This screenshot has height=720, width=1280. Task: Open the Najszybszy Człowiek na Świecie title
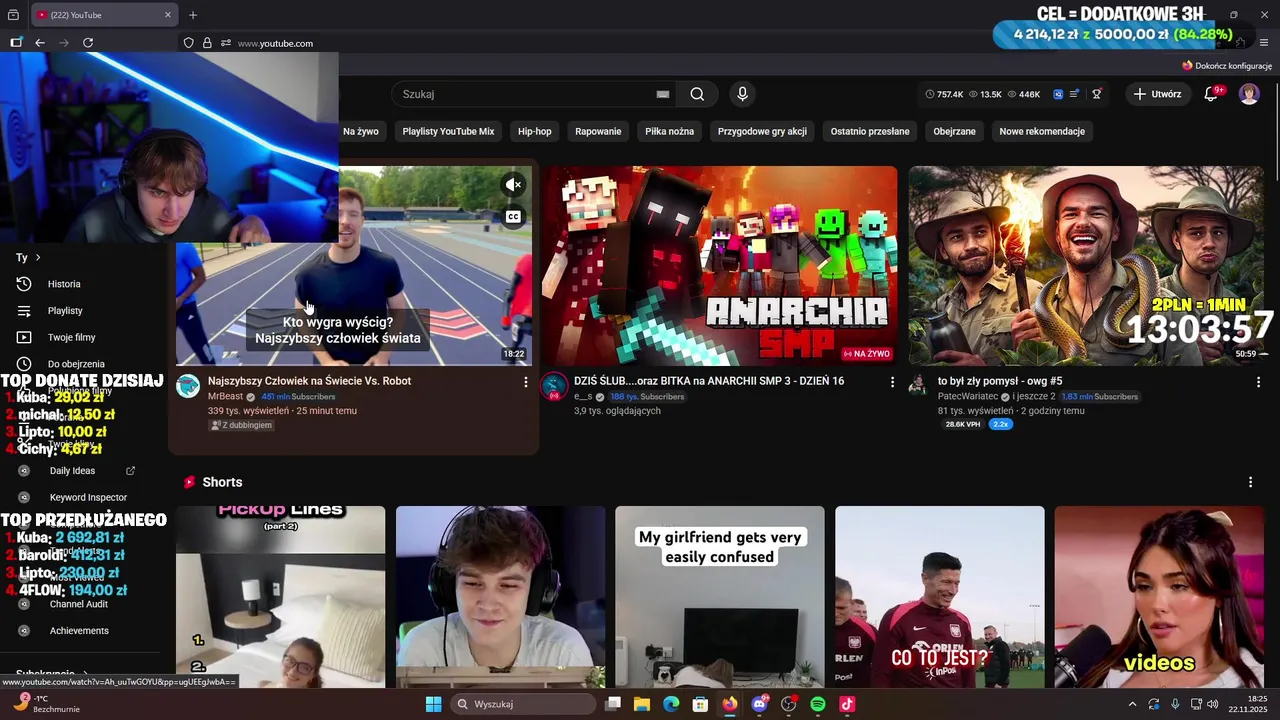(309, 381)
